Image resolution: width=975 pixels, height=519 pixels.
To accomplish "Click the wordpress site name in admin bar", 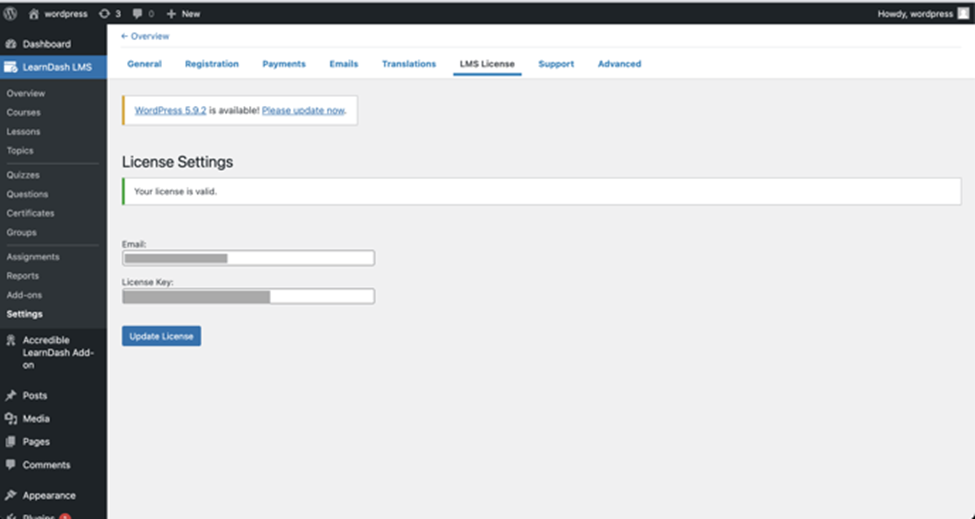I will (x=66, y=14).
